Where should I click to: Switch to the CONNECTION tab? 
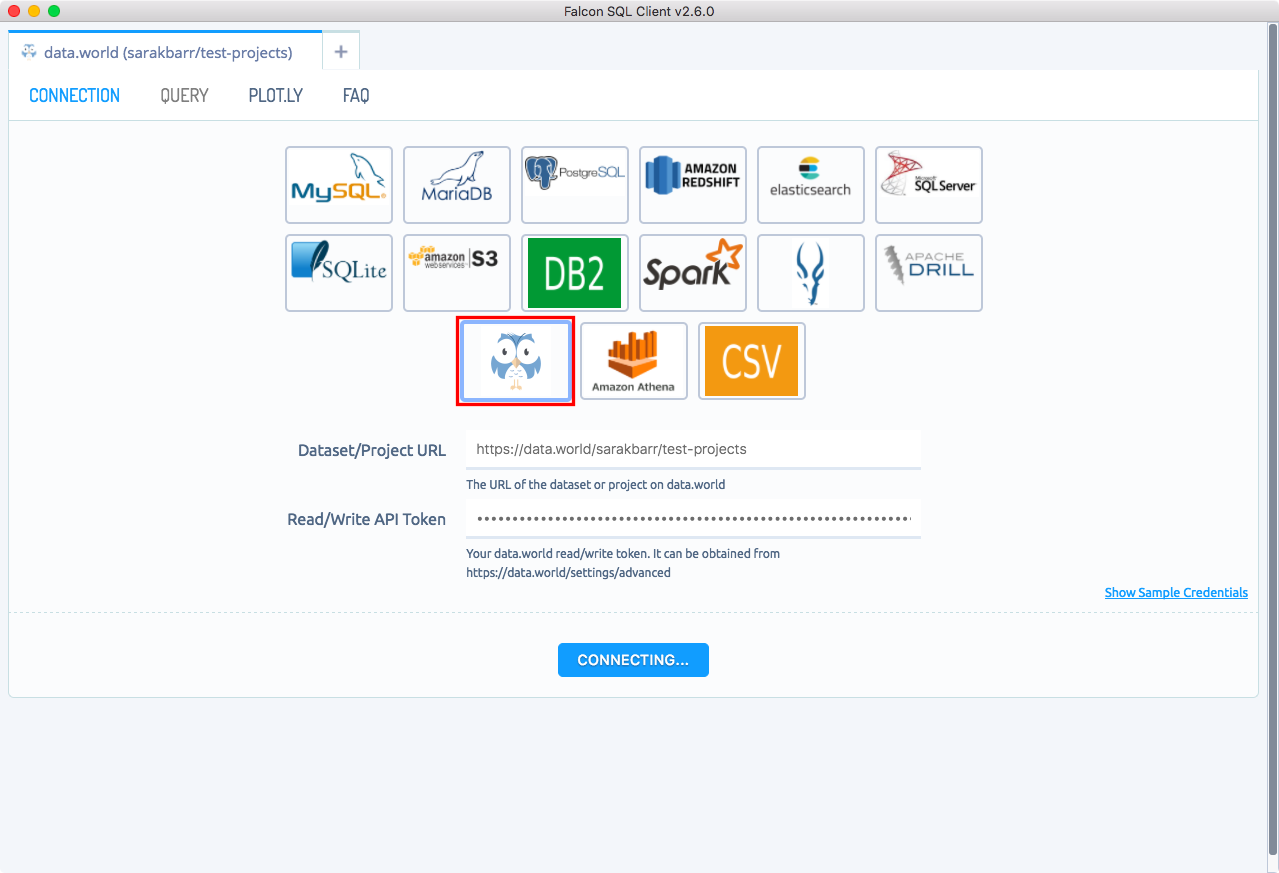coord(75,96)
